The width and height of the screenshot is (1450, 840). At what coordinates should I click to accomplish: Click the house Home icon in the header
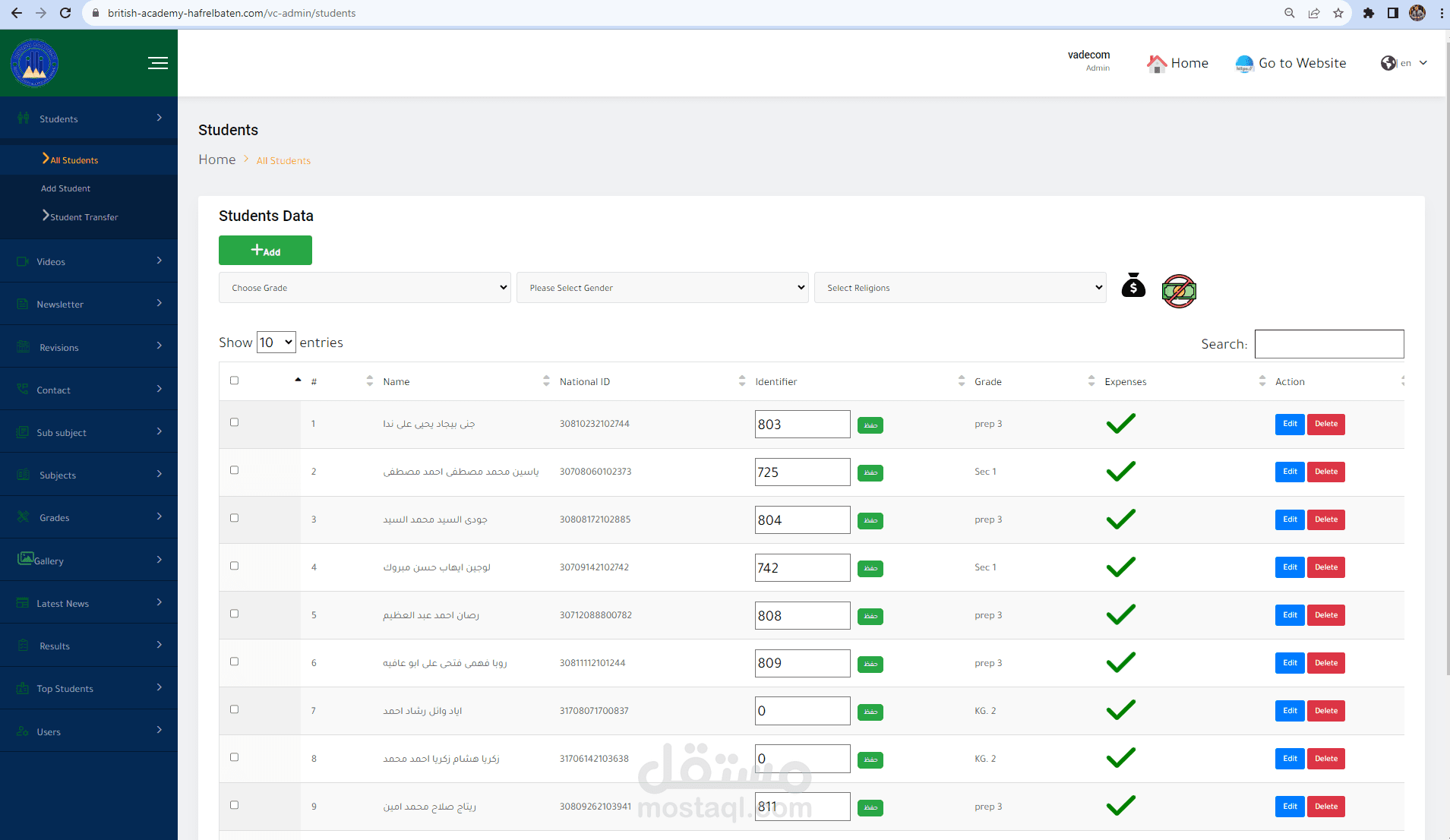pyautogui.click(x=1156, y=64)
